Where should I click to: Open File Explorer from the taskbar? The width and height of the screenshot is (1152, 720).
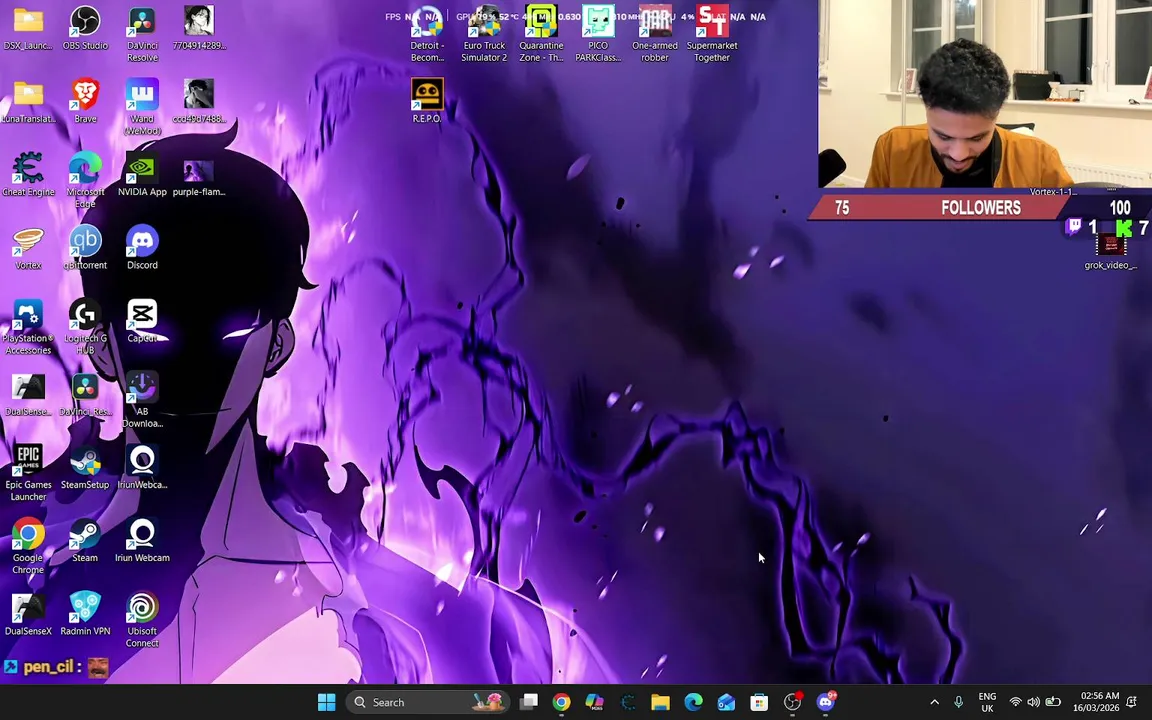(660, 702)
